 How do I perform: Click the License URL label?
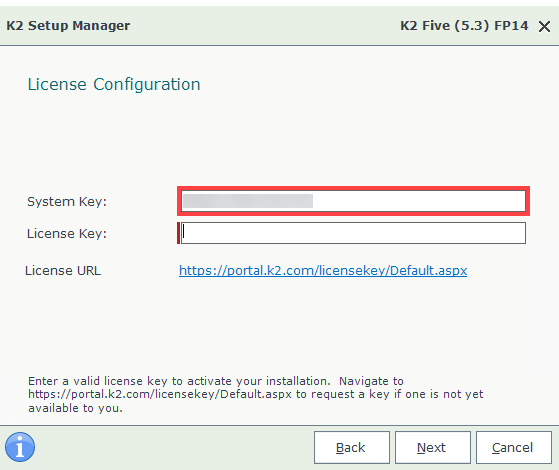pyautogui.click(x=63, y=271)
